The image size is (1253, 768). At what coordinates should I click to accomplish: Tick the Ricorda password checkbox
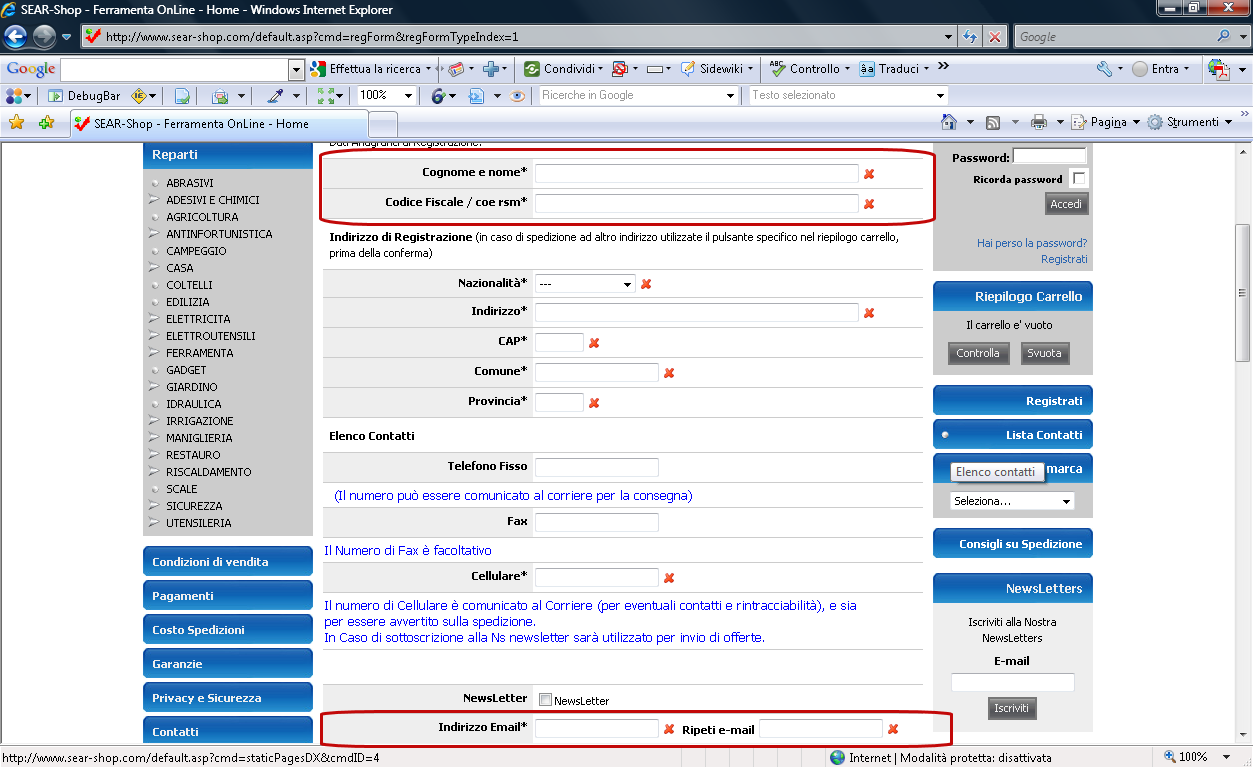pyautogui.click(x=1078, y=179)
